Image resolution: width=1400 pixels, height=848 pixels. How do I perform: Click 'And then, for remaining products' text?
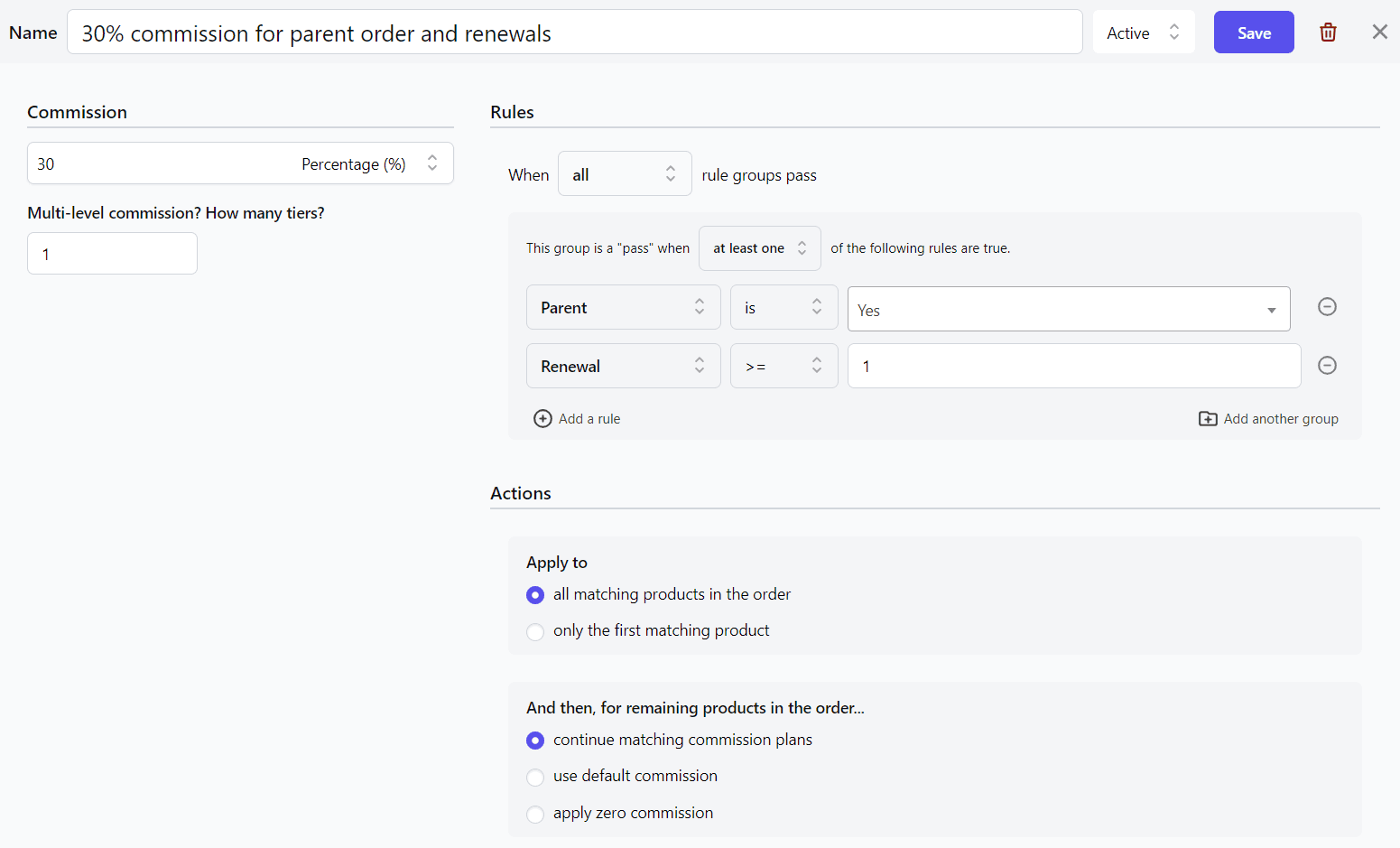coord(695,708)
